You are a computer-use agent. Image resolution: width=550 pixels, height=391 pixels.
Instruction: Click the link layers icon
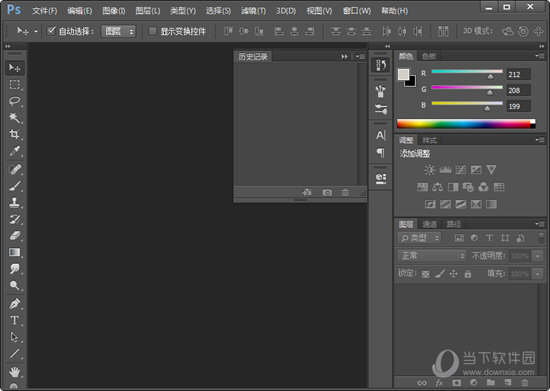pos(422,383)
